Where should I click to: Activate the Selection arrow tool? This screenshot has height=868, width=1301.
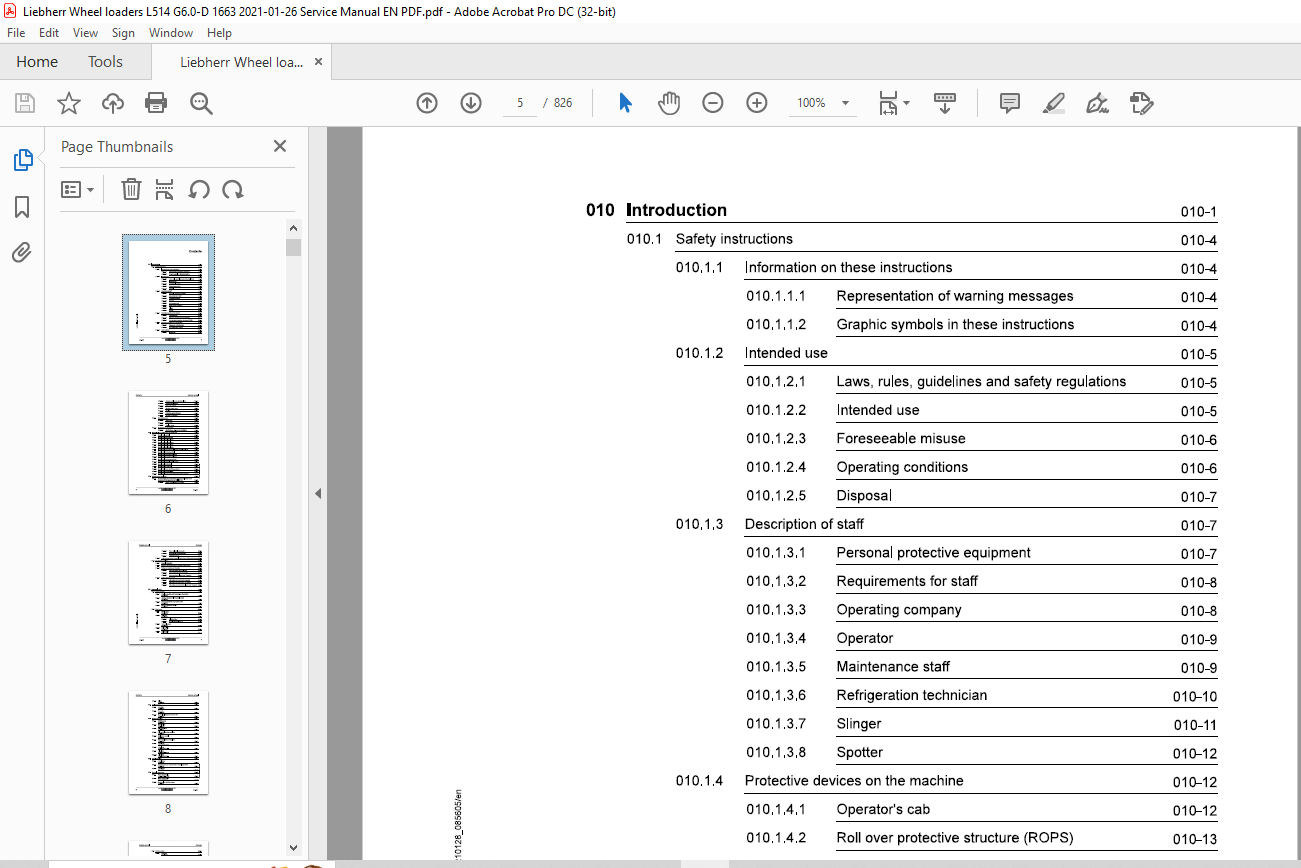pos(626,103)
